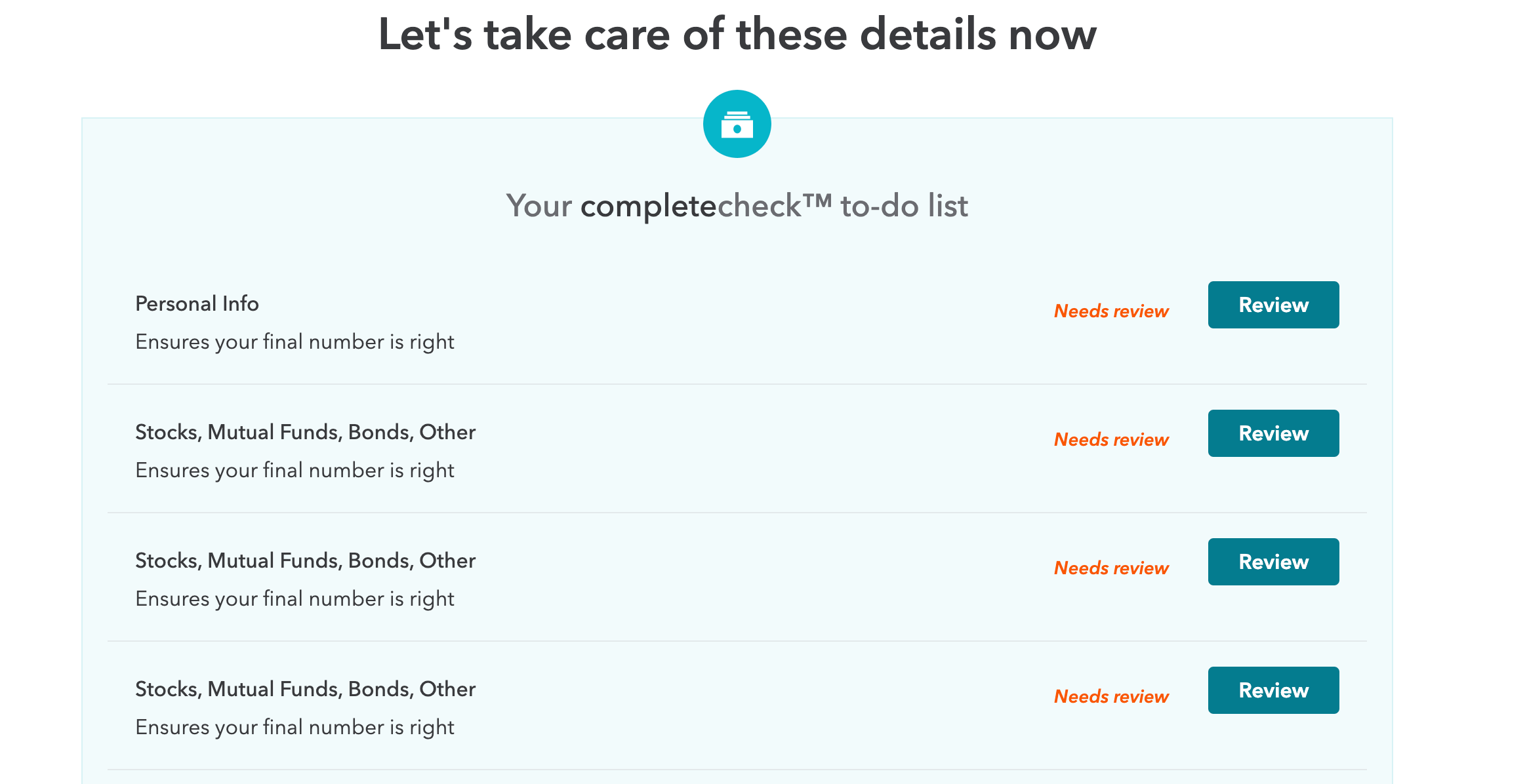Image resolution: width=1527 pixels, height=784 pixels.
Task: Click Ensures your final number is right under Personal Info
Action: (295, 342)
